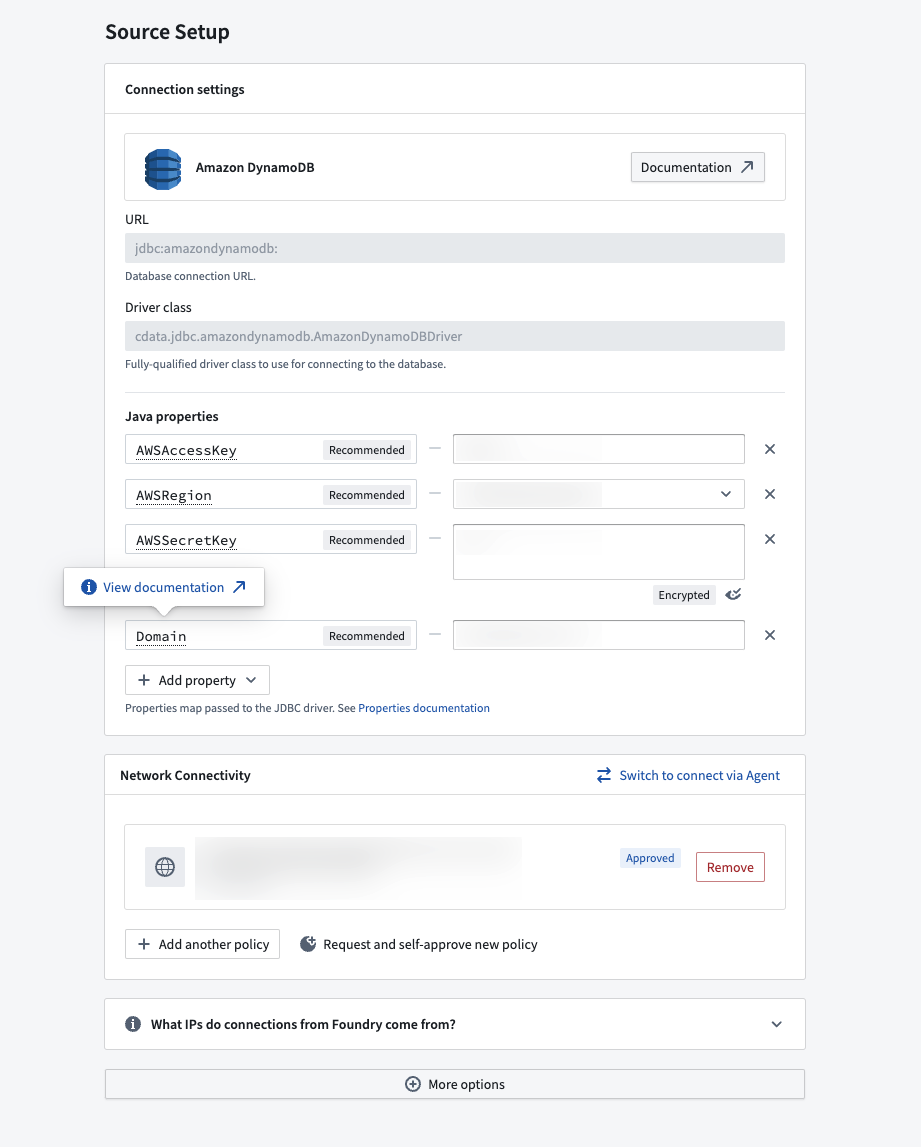The width and height of the screenshot is (921, 1147).
Task: Click the info icon beside Foundry IPs question
Action: [133, 1024]
